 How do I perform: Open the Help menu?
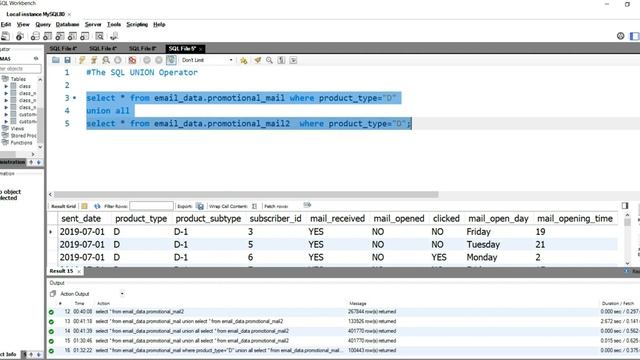[x=159, y=24]
